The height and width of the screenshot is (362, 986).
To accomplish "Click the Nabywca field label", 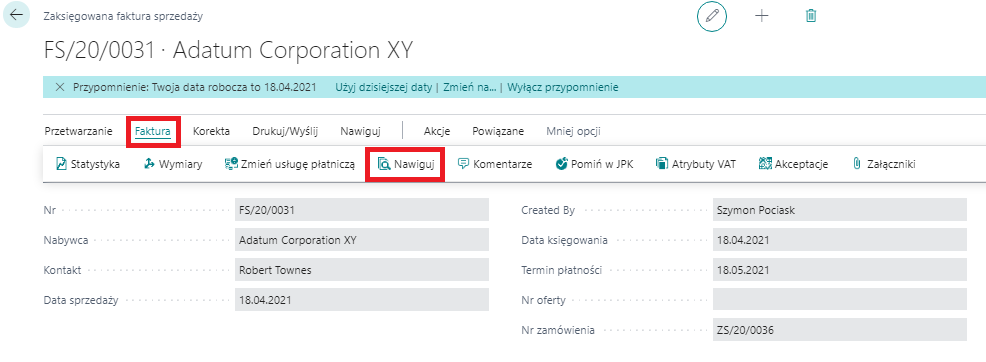I will click(x=65, y=240).
